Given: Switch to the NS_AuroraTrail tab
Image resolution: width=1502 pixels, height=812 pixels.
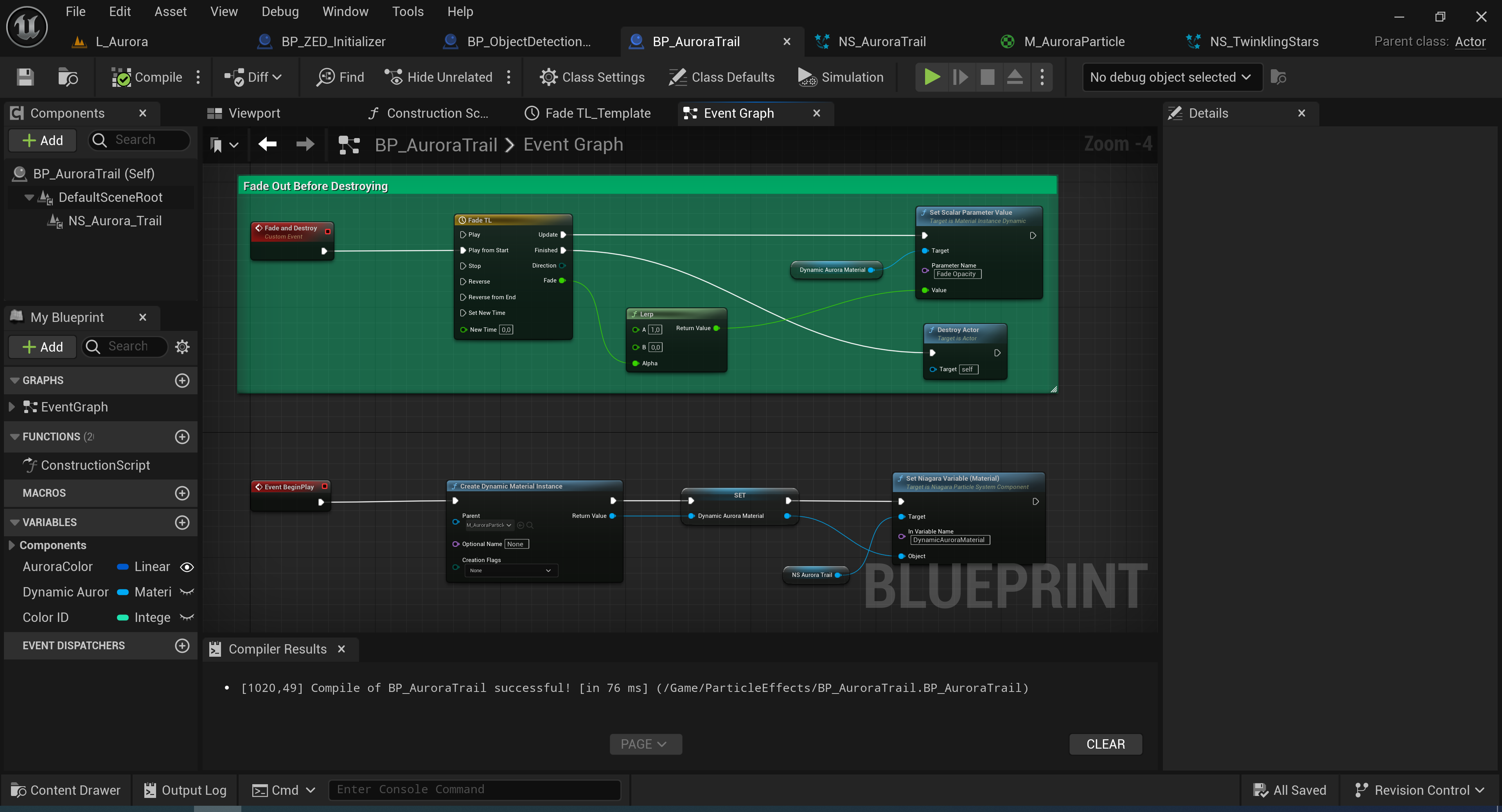Looking at the screenshot, I should (x=882, y=41).
